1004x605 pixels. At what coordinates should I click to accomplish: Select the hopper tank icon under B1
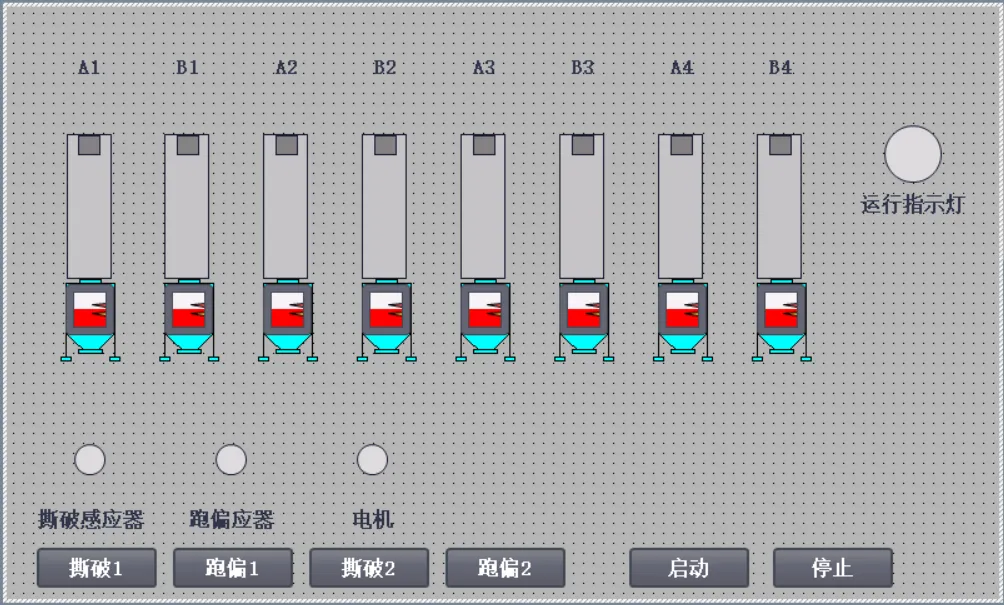[189, 321]
